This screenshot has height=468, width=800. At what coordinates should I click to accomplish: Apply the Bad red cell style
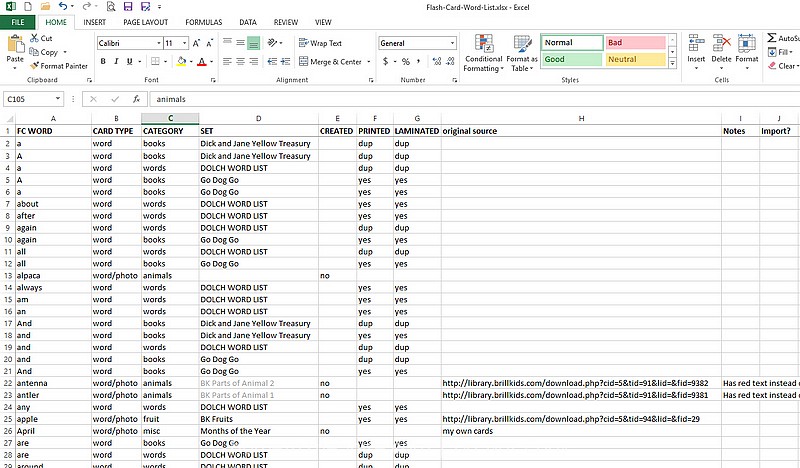[x=635, y=43]
